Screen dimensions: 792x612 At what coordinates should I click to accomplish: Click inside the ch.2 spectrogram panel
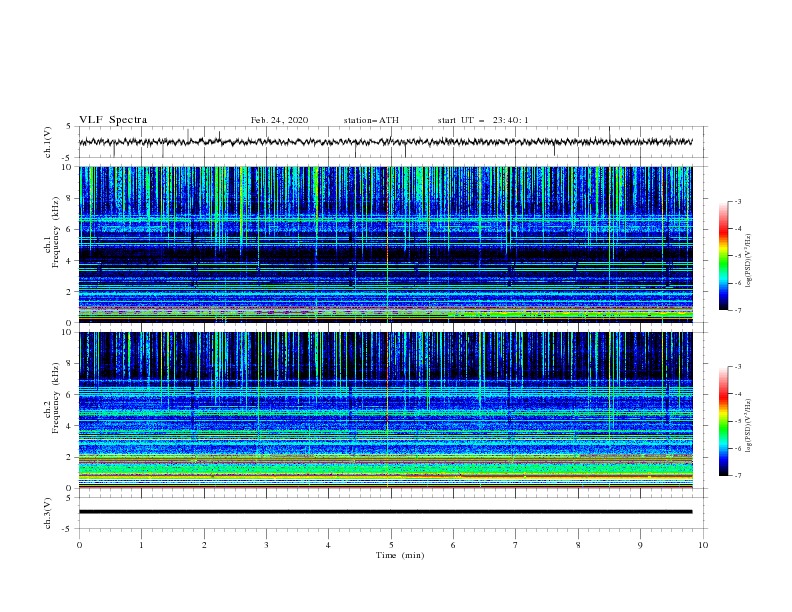coord(385,410)
